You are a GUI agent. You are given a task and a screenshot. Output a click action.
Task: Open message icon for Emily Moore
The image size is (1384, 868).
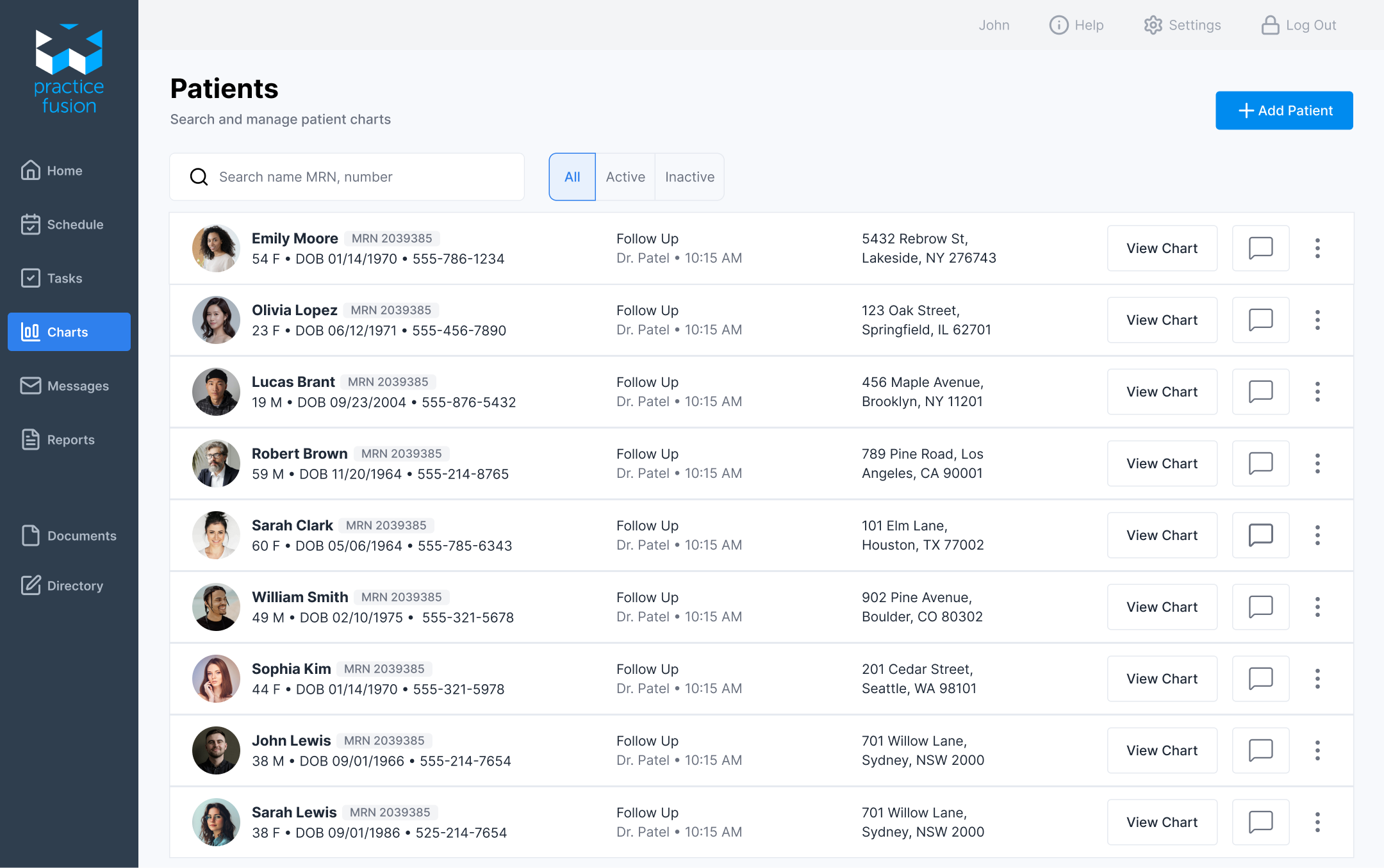[x=1260, y=248]
